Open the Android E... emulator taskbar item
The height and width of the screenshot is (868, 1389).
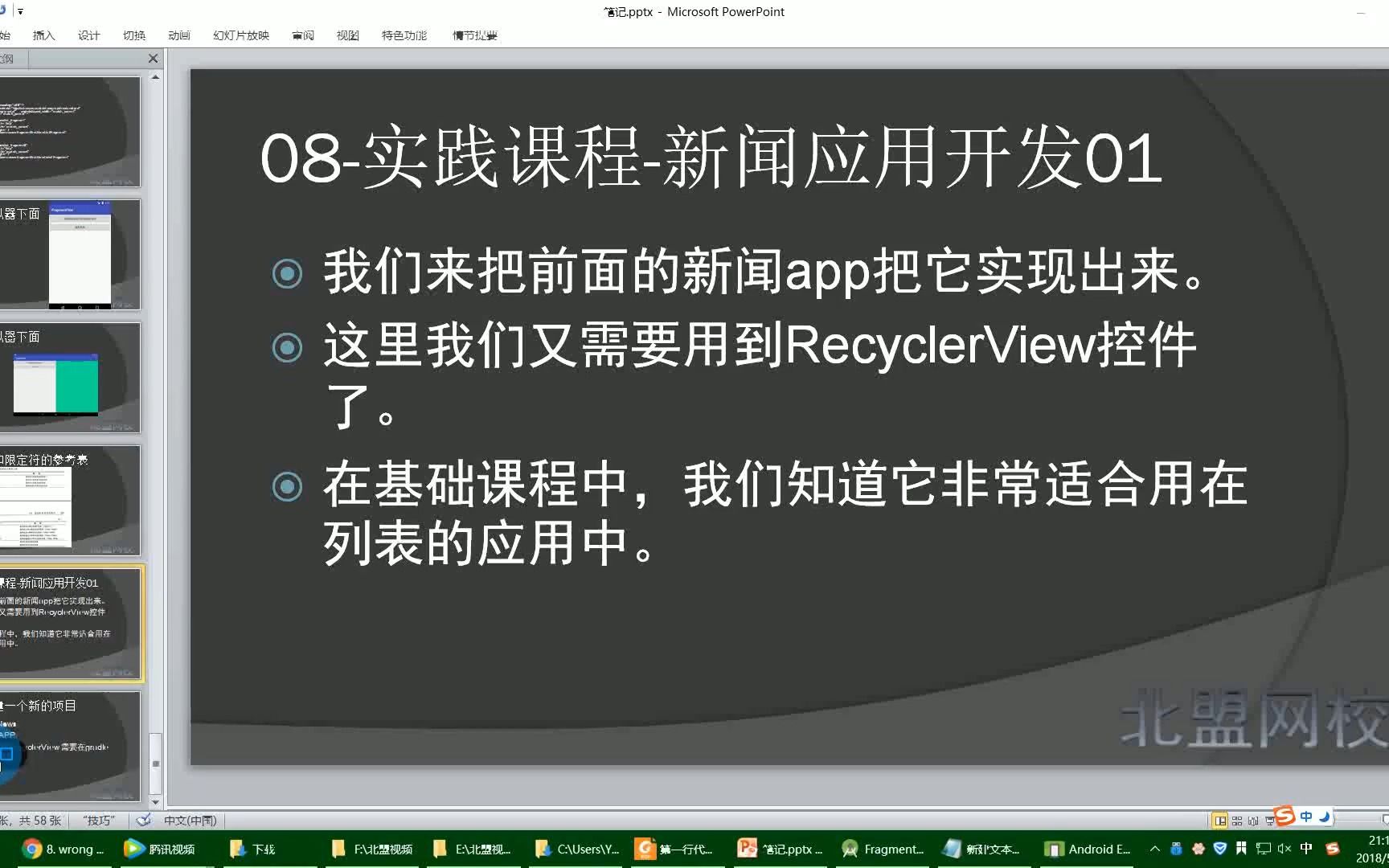coord(1087,849)
